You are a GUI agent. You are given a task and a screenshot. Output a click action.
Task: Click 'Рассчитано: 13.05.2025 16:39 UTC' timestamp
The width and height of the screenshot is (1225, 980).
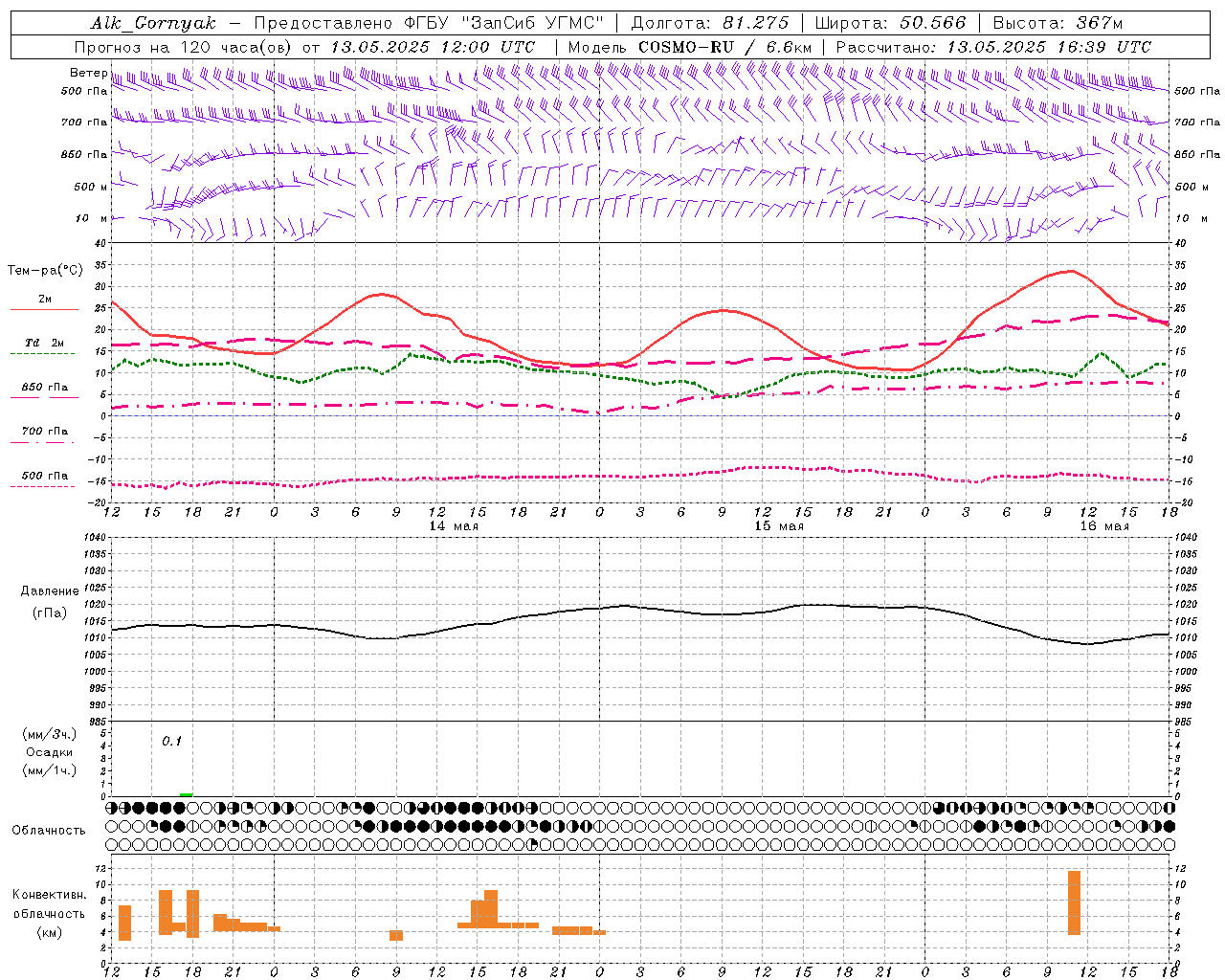point(993,47)
